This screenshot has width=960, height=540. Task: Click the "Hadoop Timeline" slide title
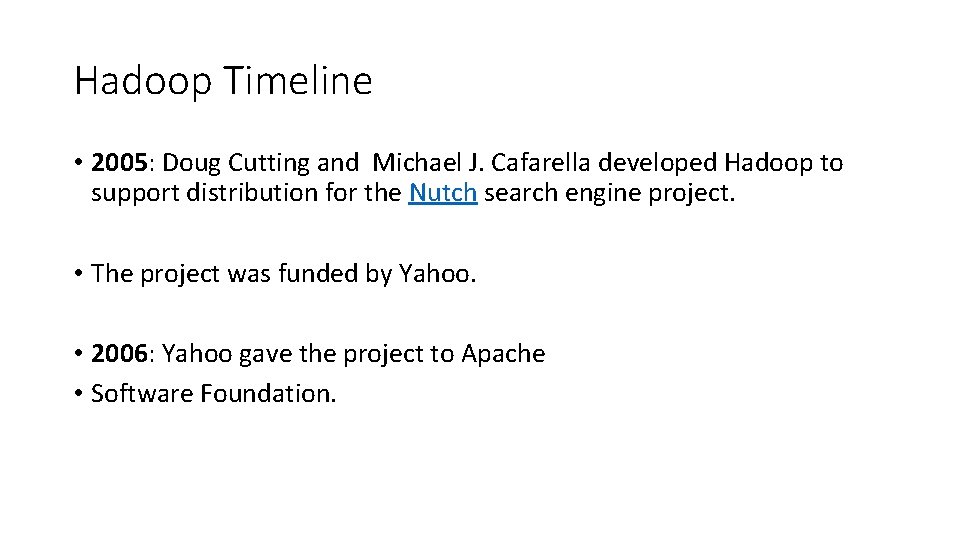[223, 81]
